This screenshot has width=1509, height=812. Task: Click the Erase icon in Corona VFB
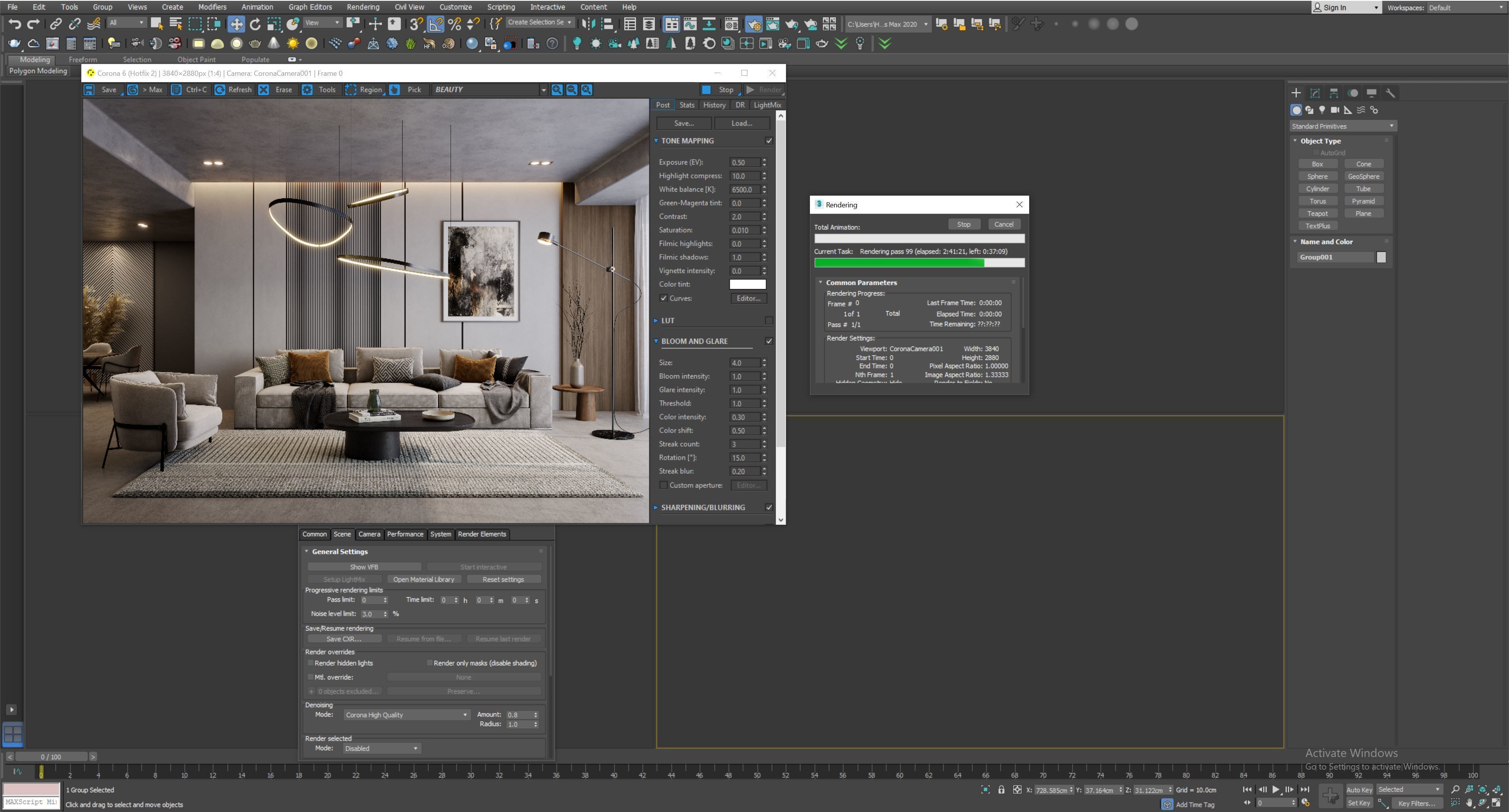[x=264, y=90]
